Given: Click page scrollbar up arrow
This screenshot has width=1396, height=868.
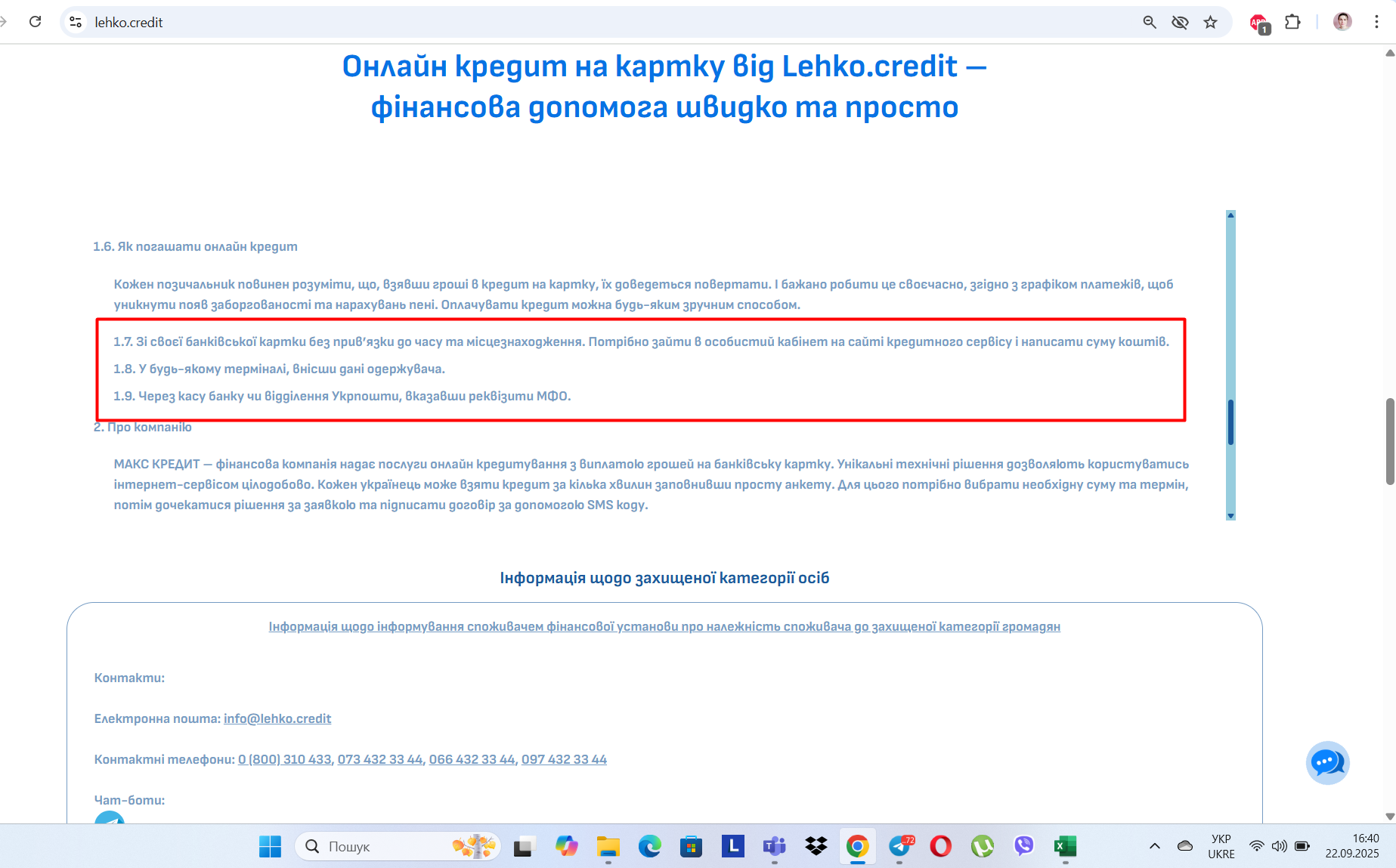Looking at the screenshot, I should (1390, 53).
